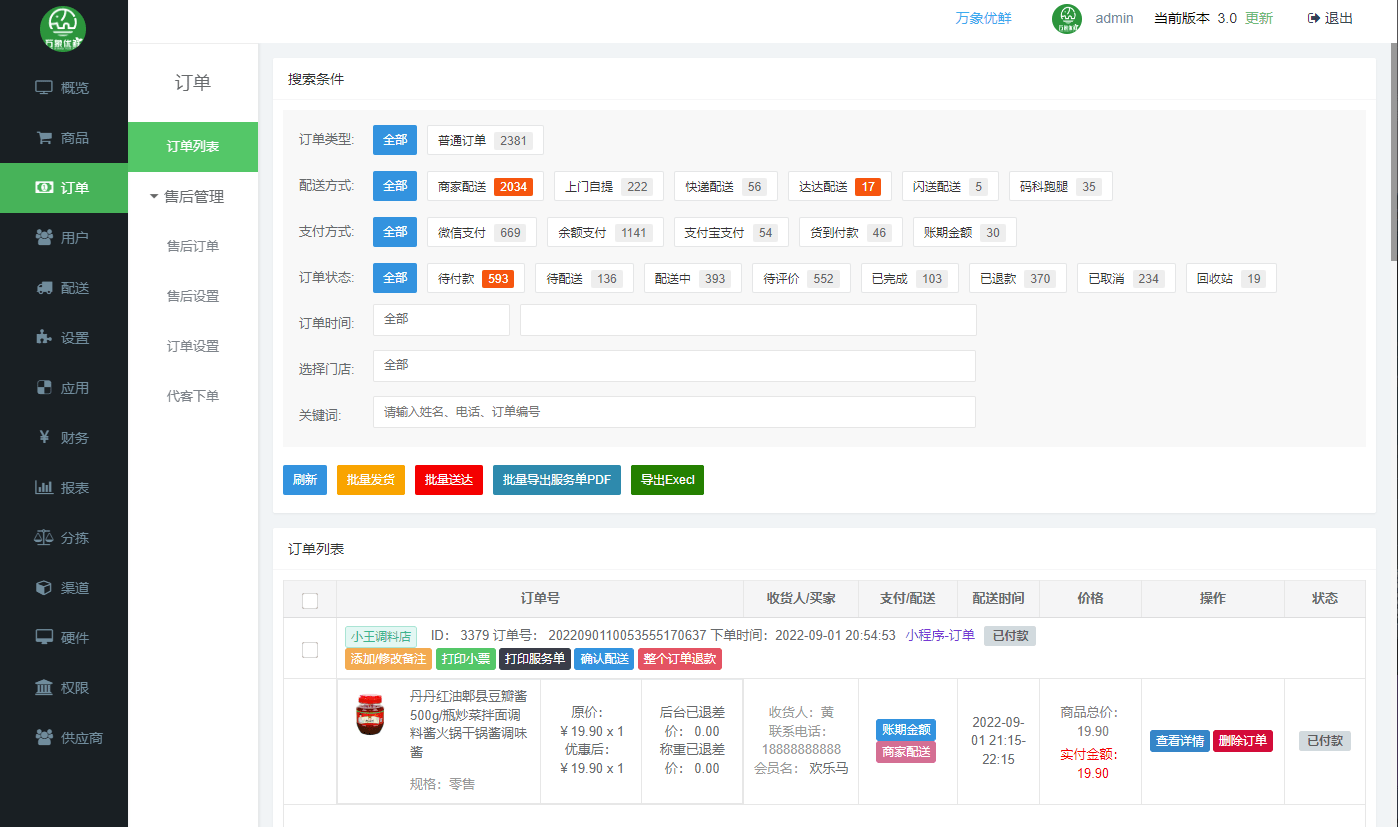The image size is (1398, 827).
Task: Click the delivery truck icon in sidebar
Action: click(x=44, y=288)
